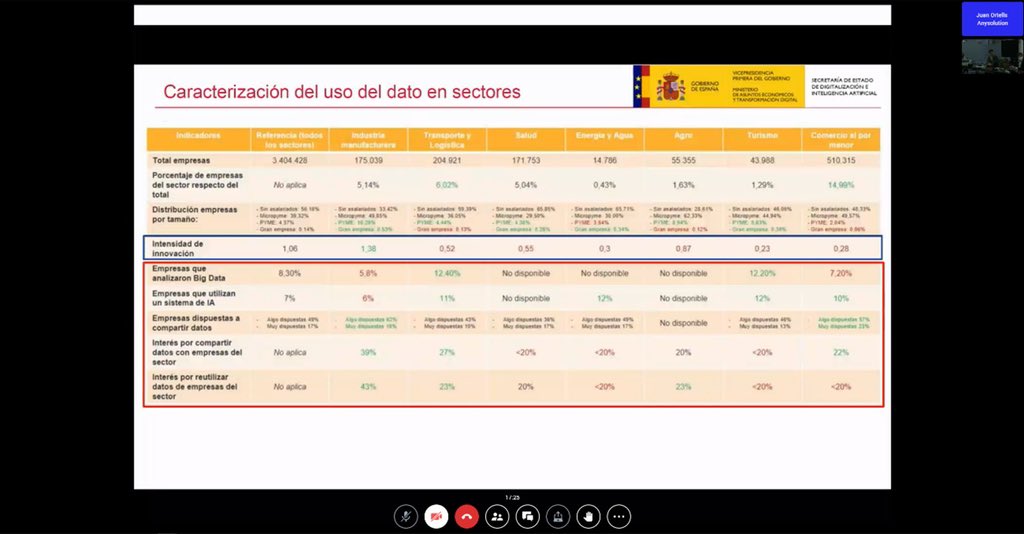Click the 'Salud' column header
1024x534 pixels.
tap(526, 136)
